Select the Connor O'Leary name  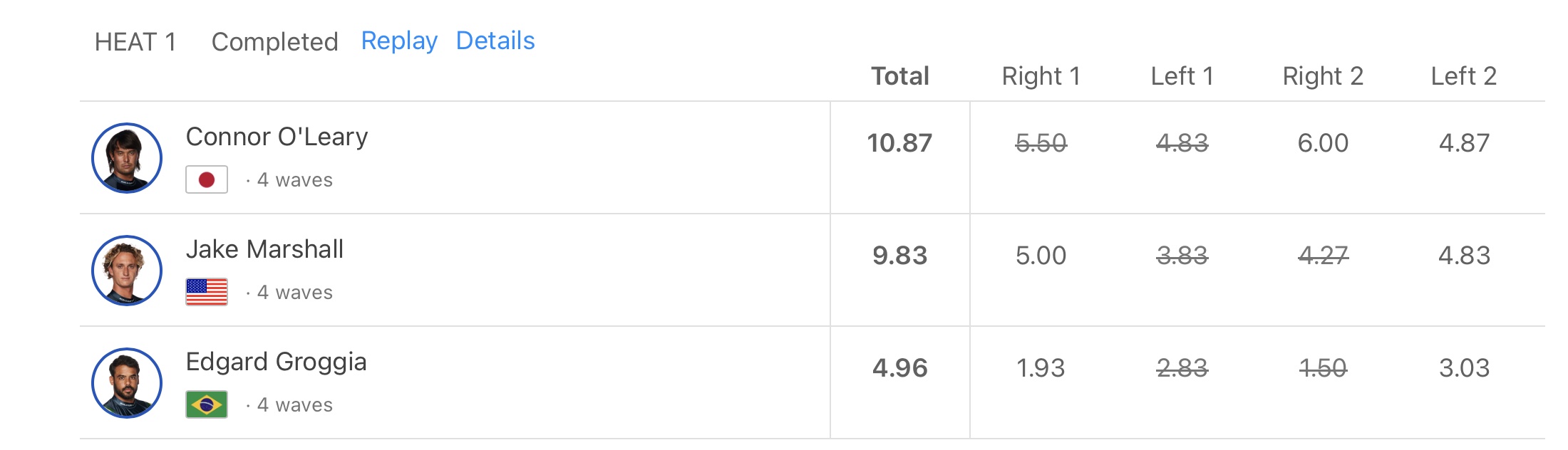point(277,137)
